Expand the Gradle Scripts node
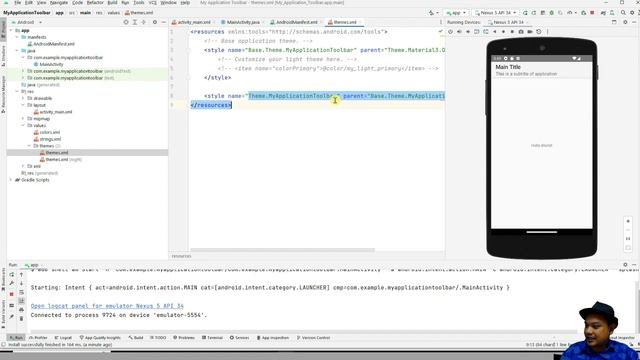640x360 pixels. (x=11, y=180)
